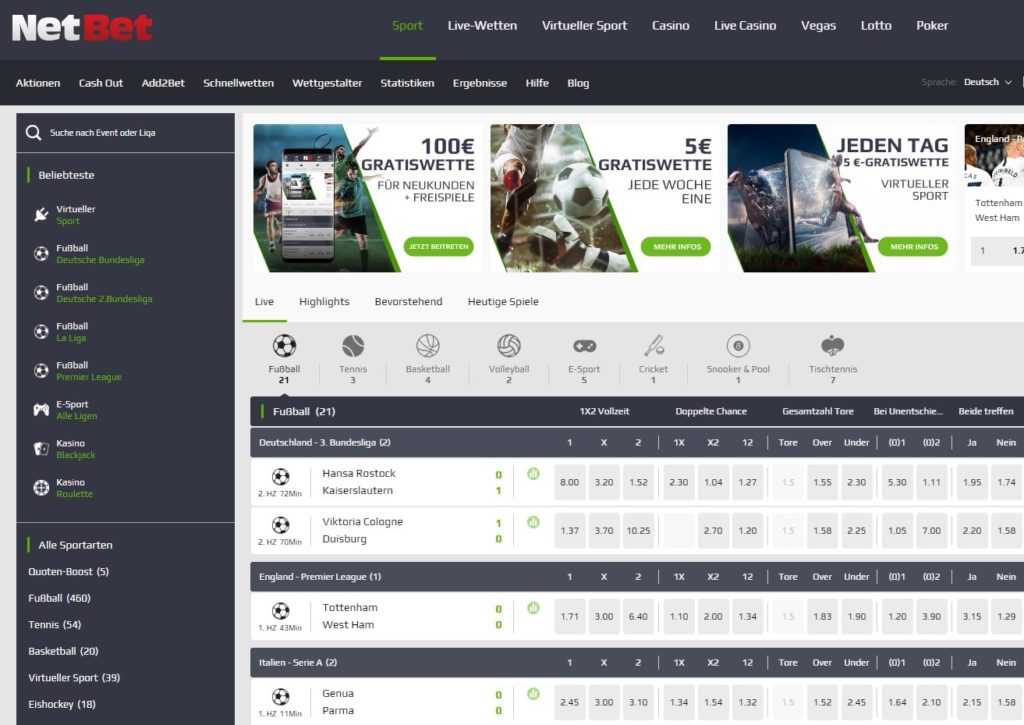
Task: Open the Wettgestalter link
Action: point(327,83)
